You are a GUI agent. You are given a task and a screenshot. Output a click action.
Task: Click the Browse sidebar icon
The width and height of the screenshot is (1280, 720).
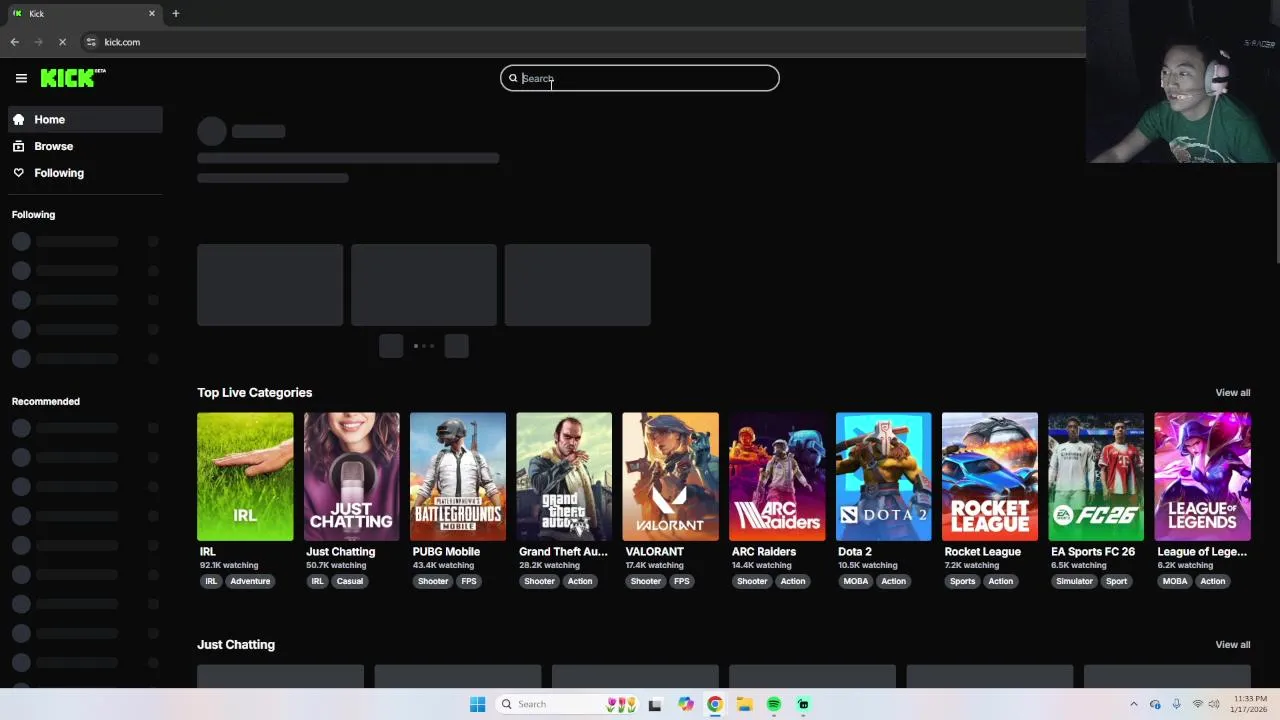click(x=18, y=146)
